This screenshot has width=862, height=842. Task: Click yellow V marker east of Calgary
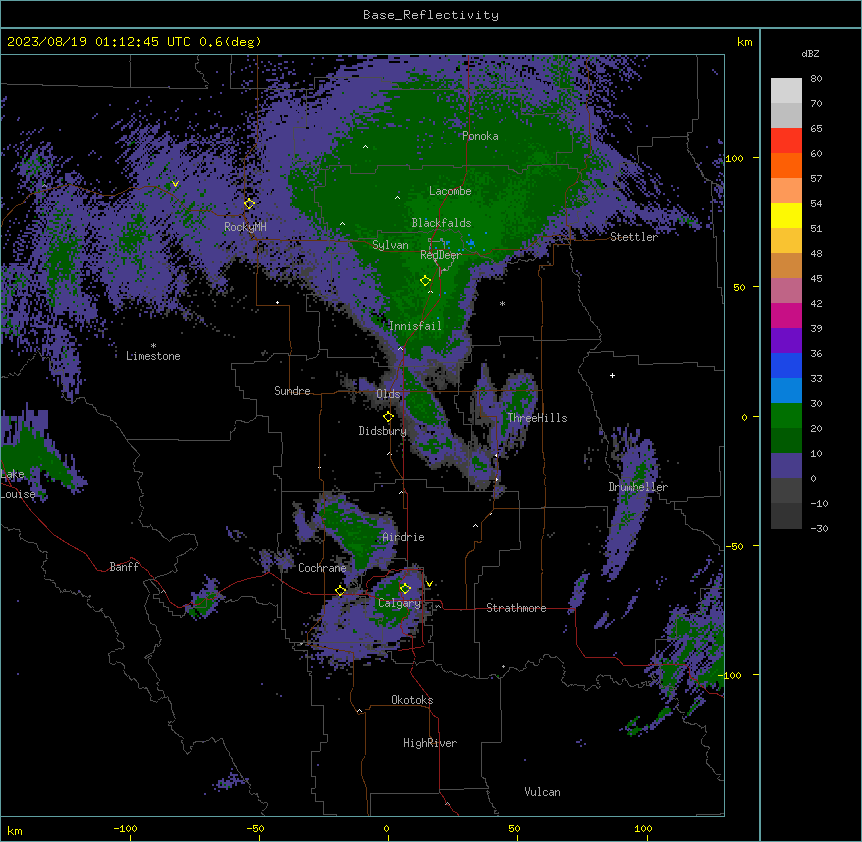(429, 584)
